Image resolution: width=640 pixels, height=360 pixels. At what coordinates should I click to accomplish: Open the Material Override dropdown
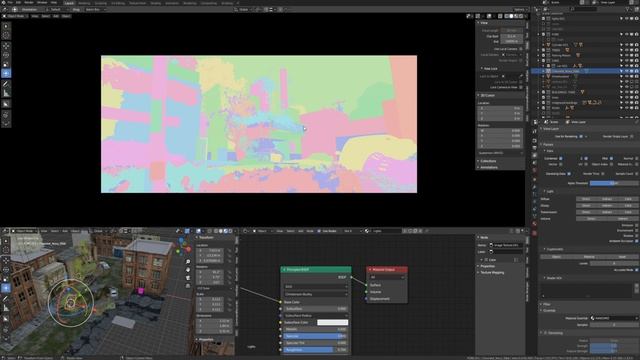pos(614,318)
